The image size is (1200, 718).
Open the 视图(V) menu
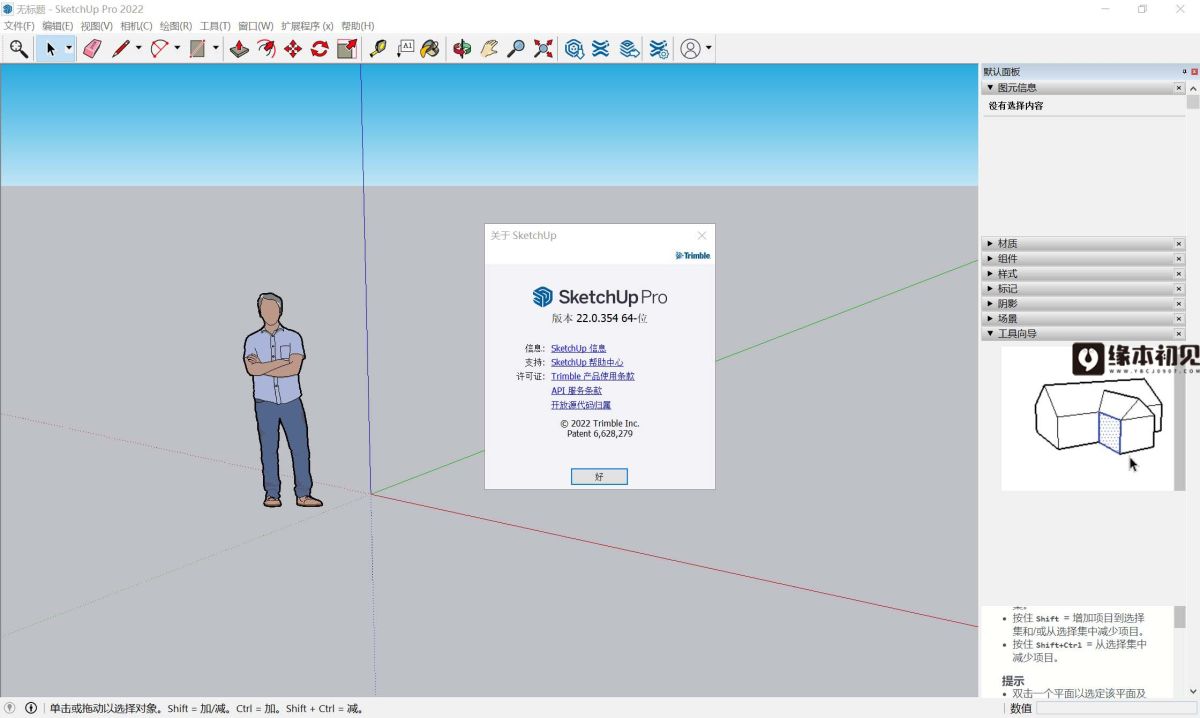(97, 26)
